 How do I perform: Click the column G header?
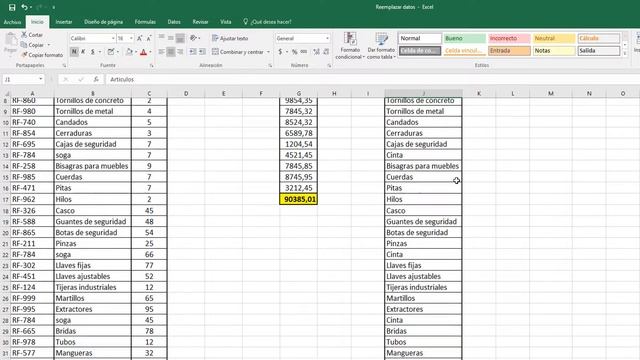click(299, 93)
